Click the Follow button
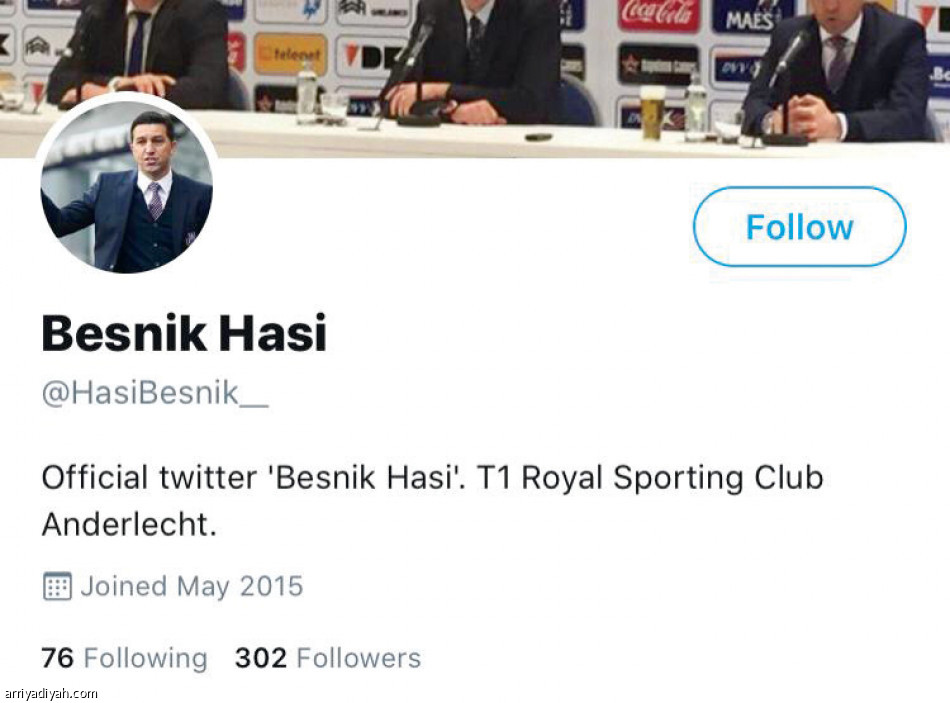Screen dimensions: 950x703 (x=799, y=227)
